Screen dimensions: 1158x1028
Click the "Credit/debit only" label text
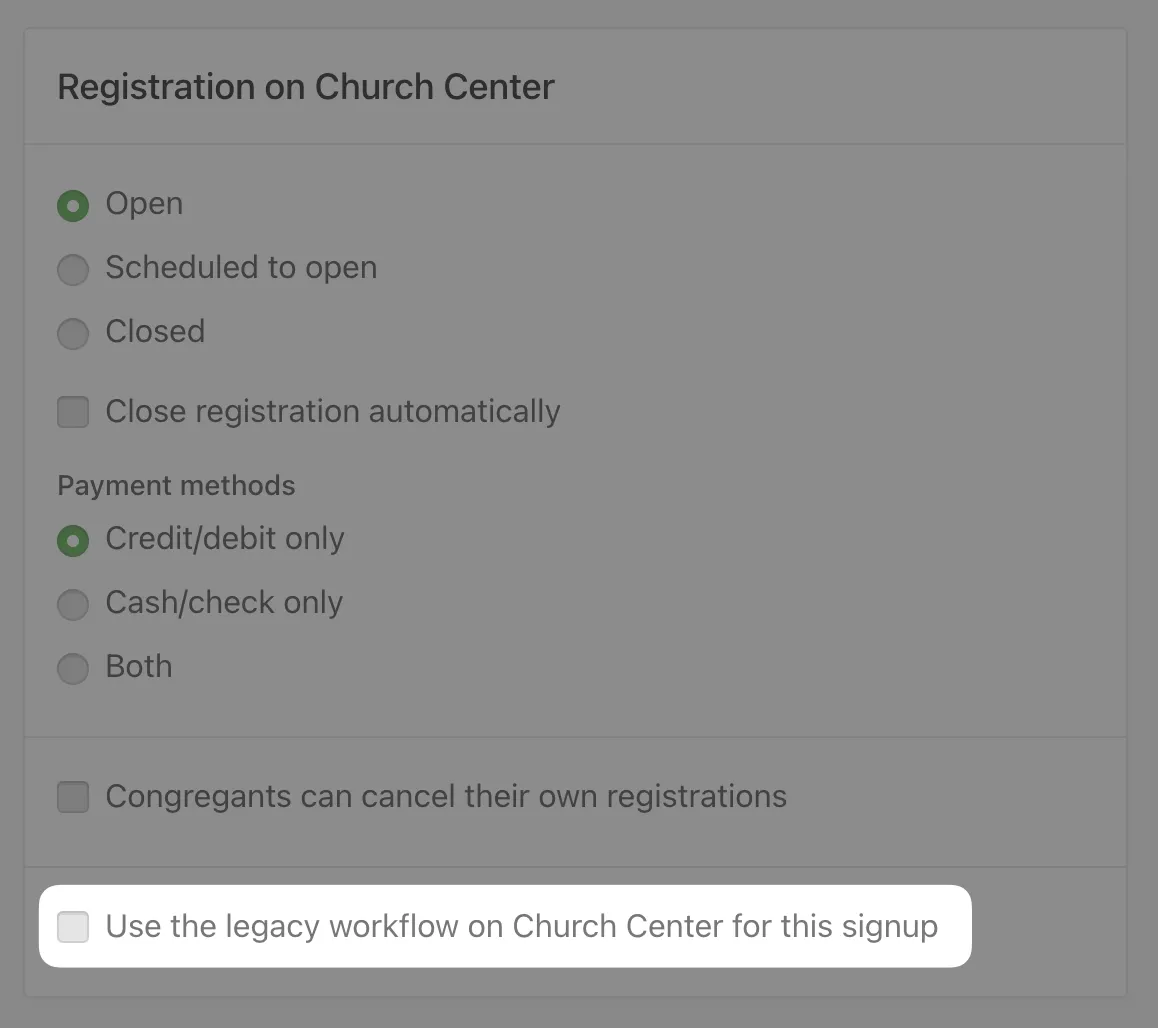point(225,539)
